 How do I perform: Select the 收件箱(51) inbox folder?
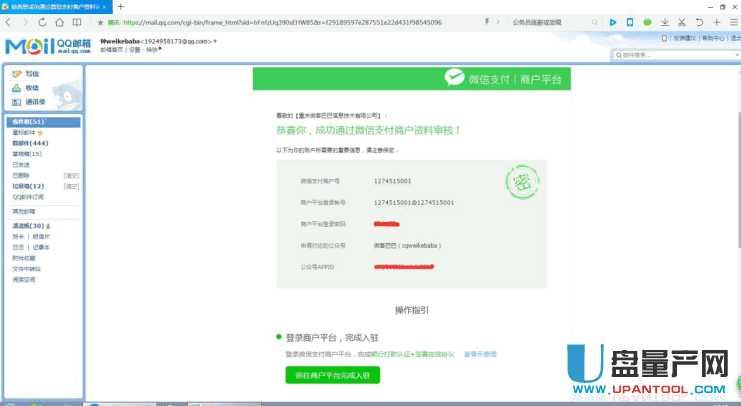click(x=27, y=122)
